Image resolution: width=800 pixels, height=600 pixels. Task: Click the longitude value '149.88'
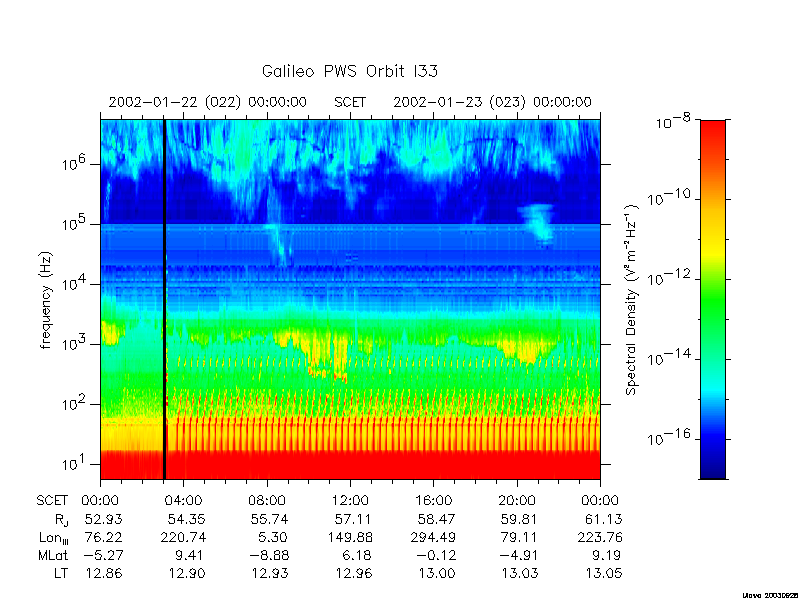(x=350, y=537)
